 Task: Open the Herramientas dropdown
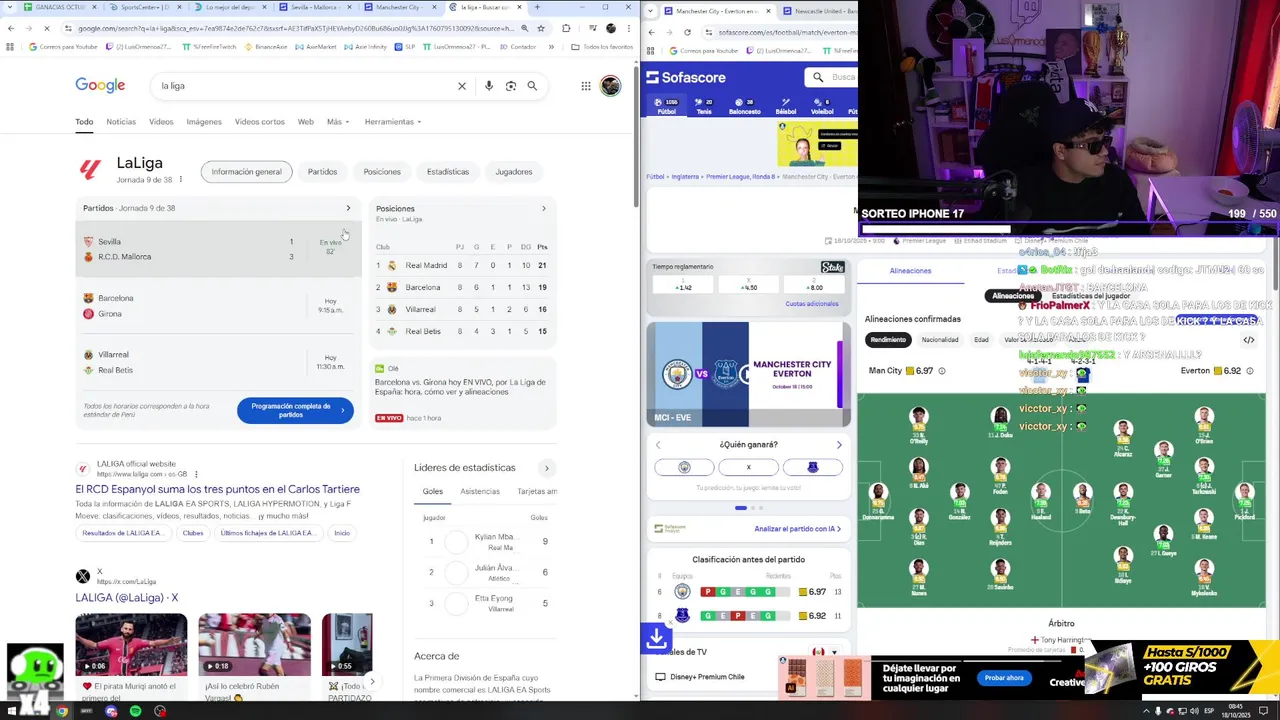pos(393,122)
